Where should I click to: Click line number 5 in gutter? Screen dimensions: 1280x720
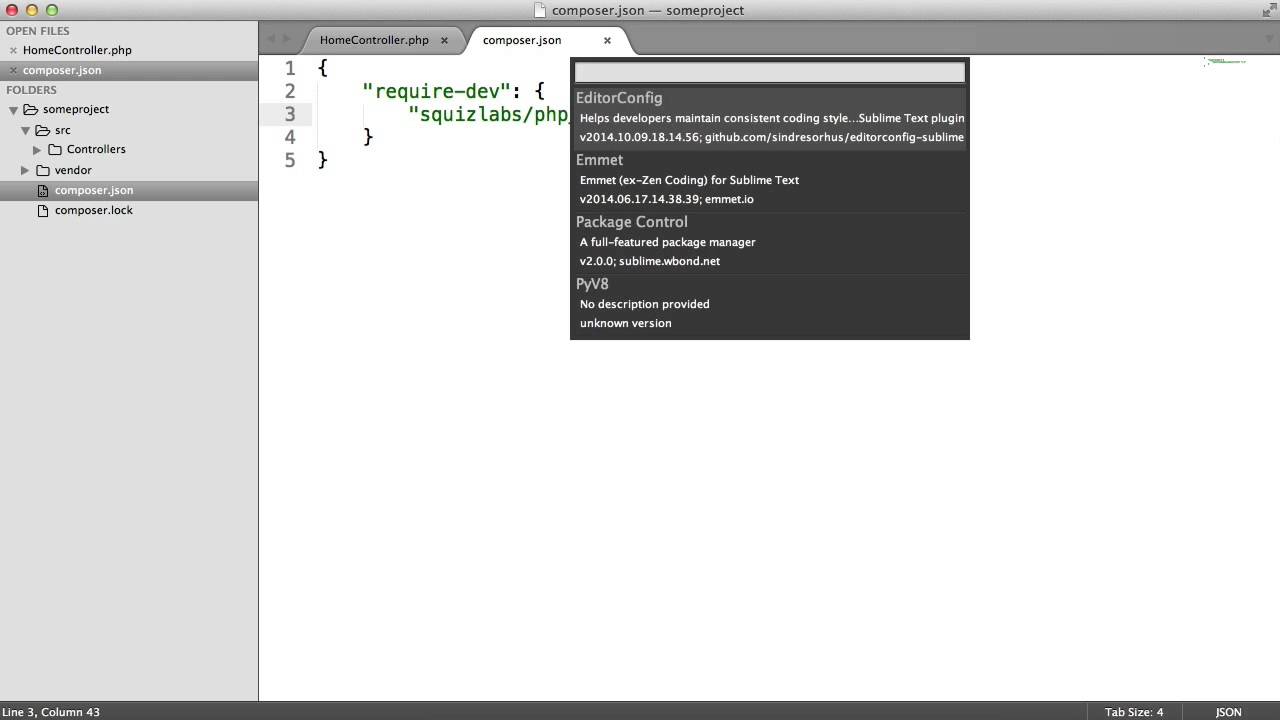[x=290, y=160]
